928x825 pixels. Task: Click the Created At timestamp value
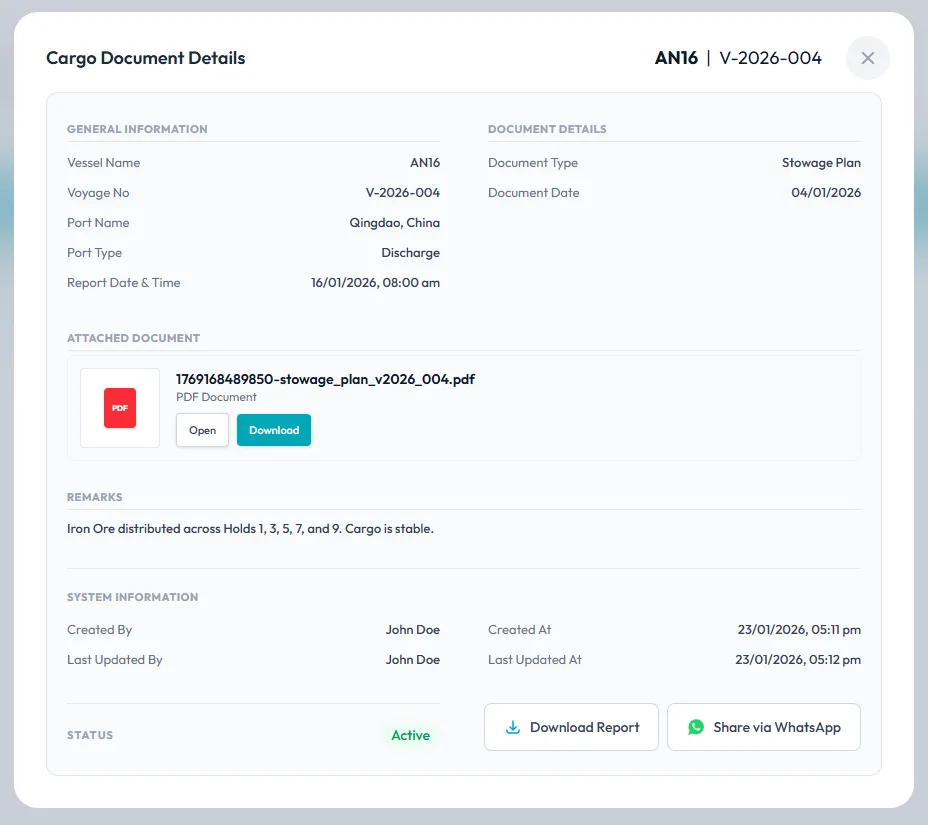[798, 630]
